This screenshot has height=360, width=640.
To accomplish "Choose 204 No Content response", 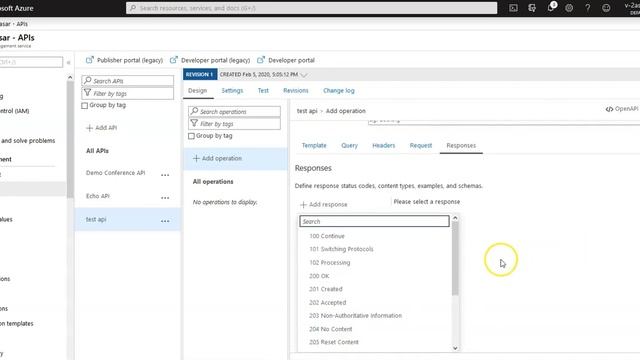I will click(x=330, y=329).
